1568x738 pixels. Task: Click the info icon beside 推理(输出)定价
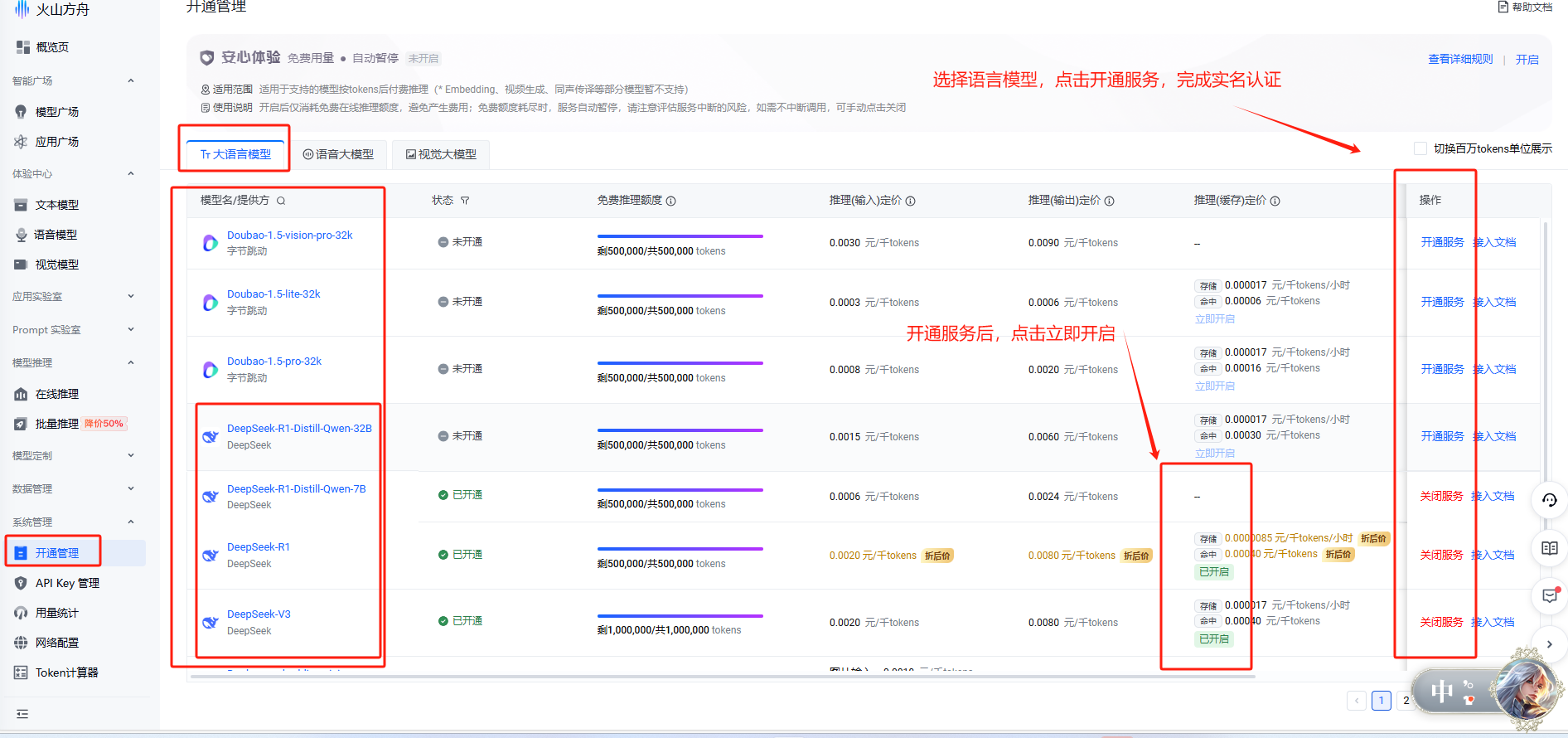(x=1110, y=201)
